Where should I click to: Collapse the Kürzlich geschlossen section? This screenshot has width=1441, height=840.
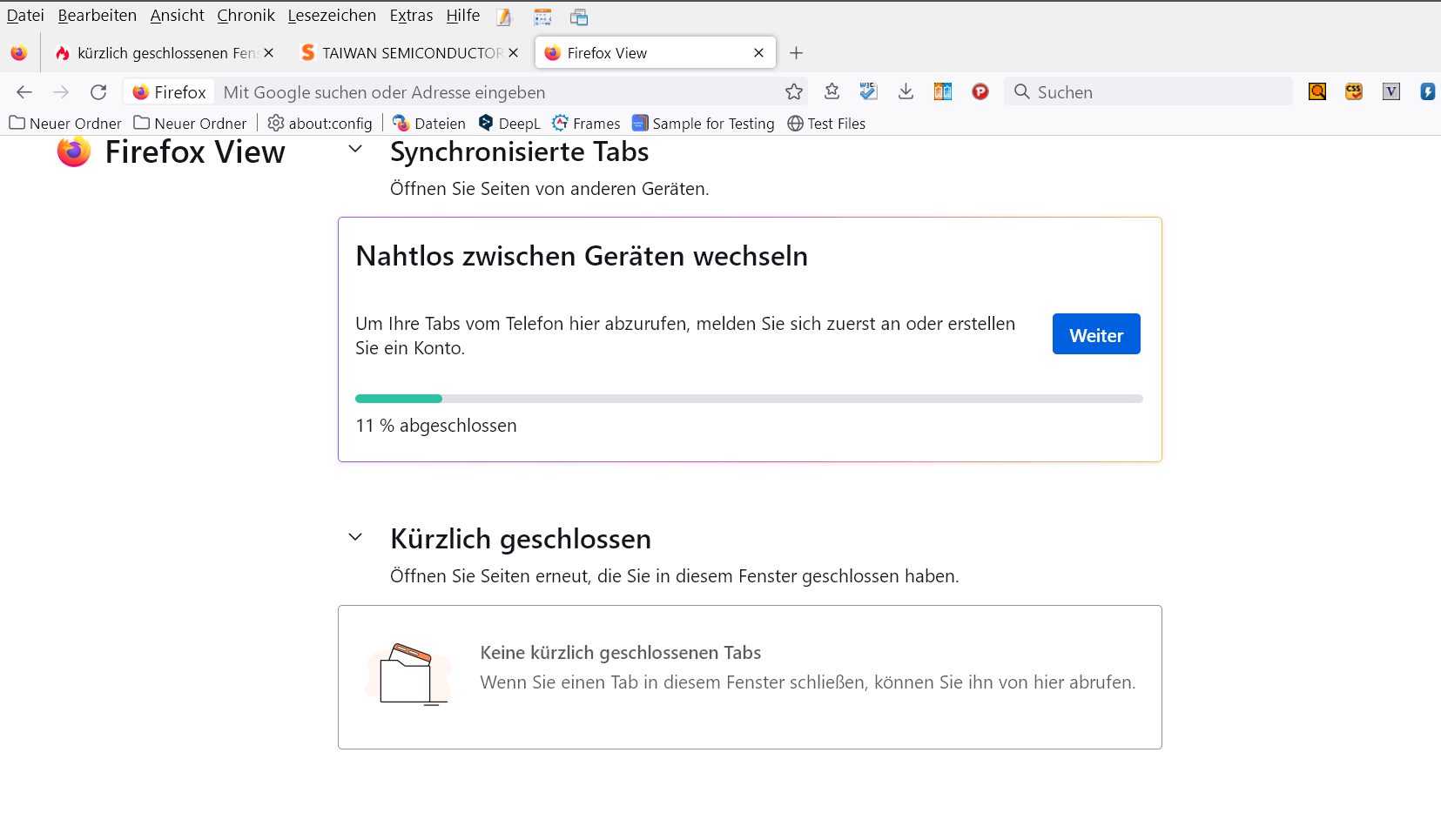click(x=355, y=537)
